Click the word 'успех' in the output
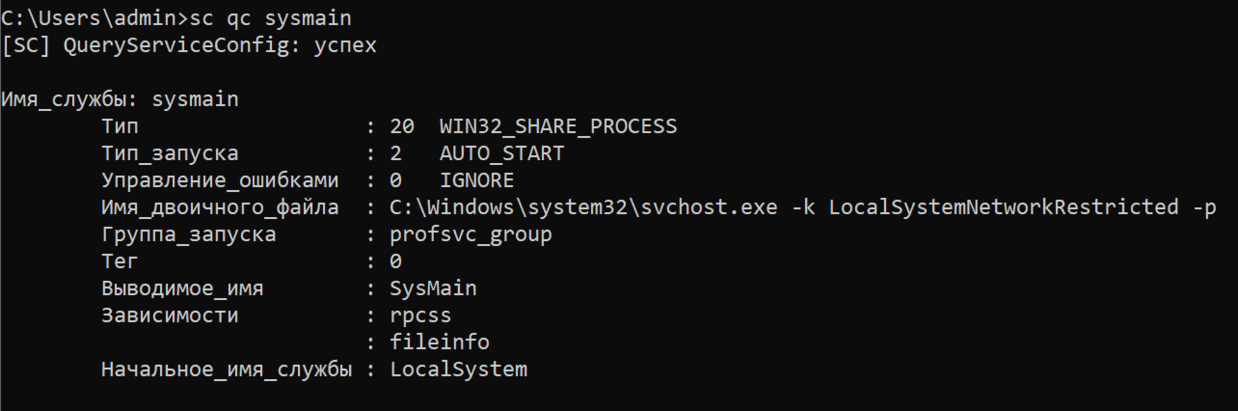The width and height of the screenshot is (1238, 411). 346,46
